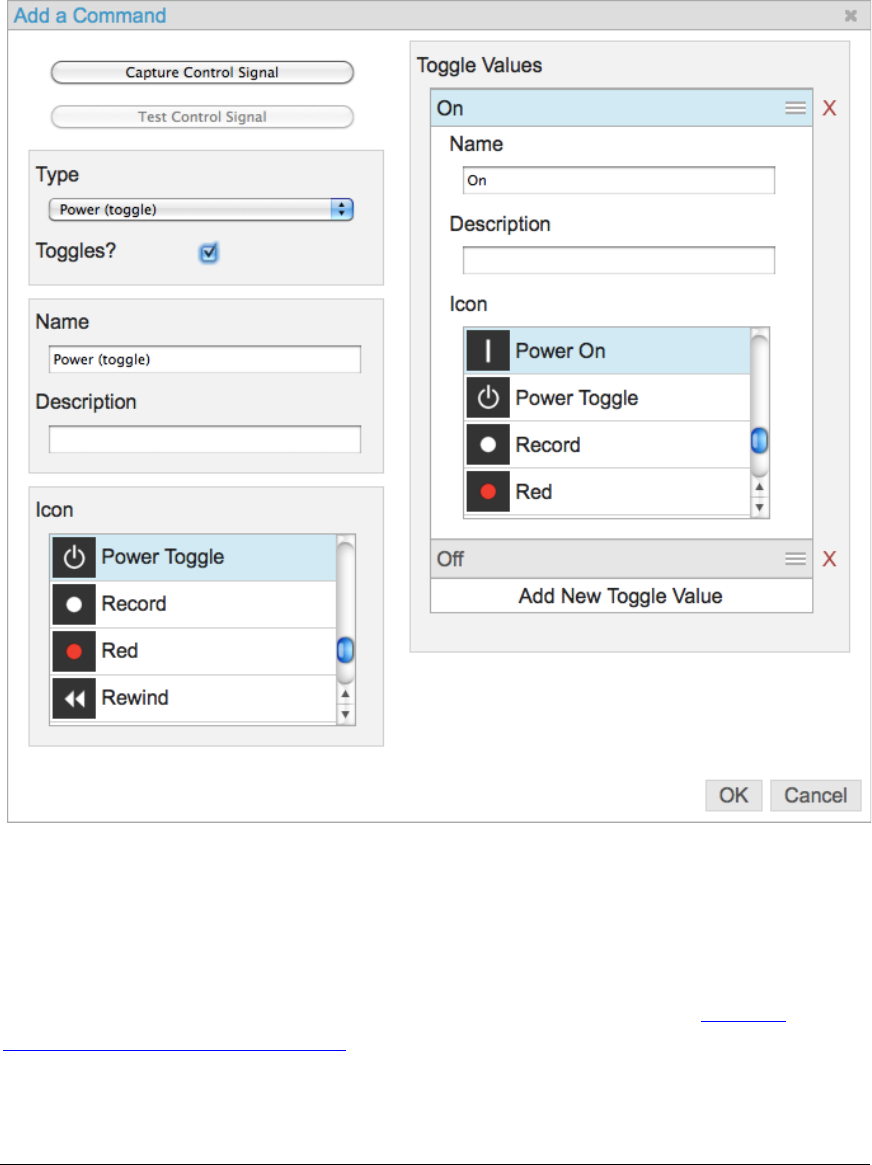Viewport: 872px width, 1165px height.
Task: Click the On toggle Description input field
Action: (x=619, y=260)
